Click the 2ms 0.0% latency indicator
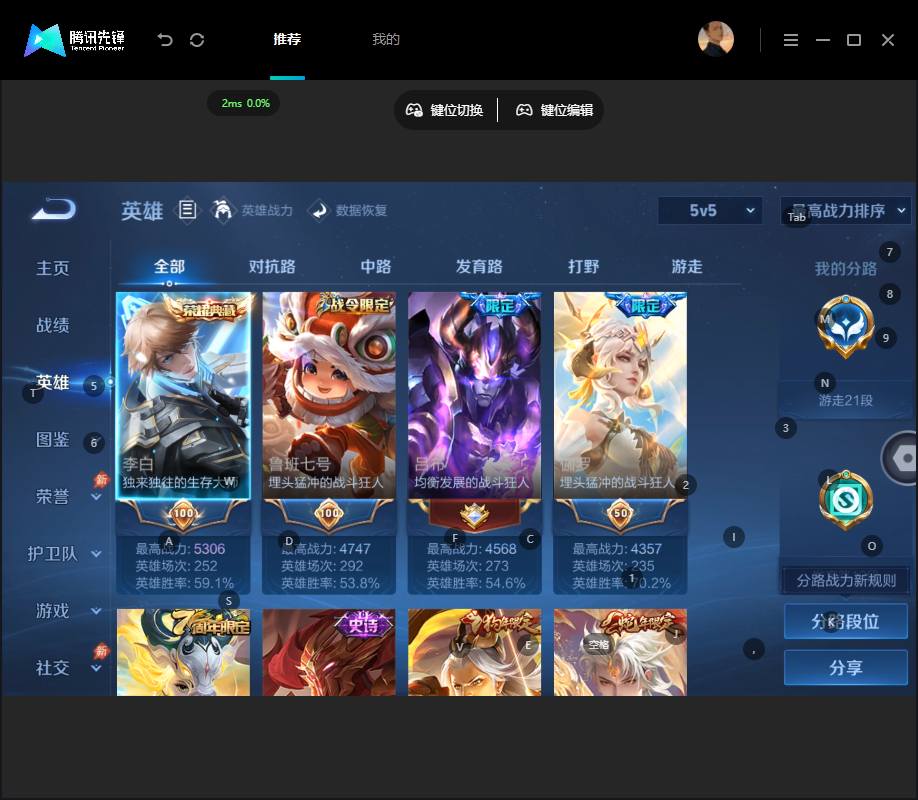918x800 pixels. pos(245,103)
